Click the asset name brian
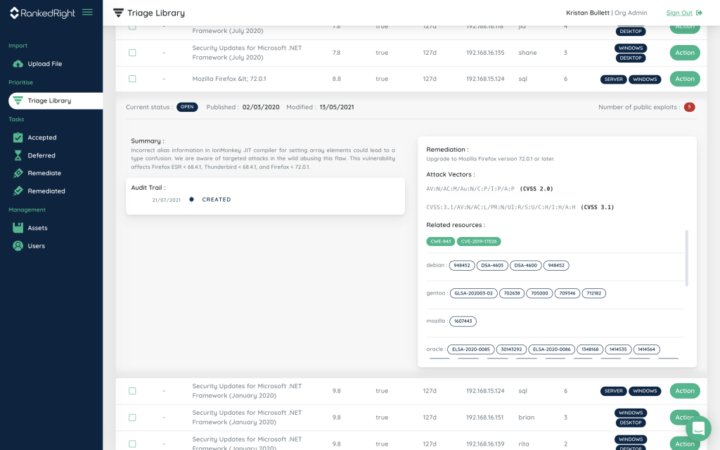This screenshot has height=450, width=720. (x=526, y=417)
